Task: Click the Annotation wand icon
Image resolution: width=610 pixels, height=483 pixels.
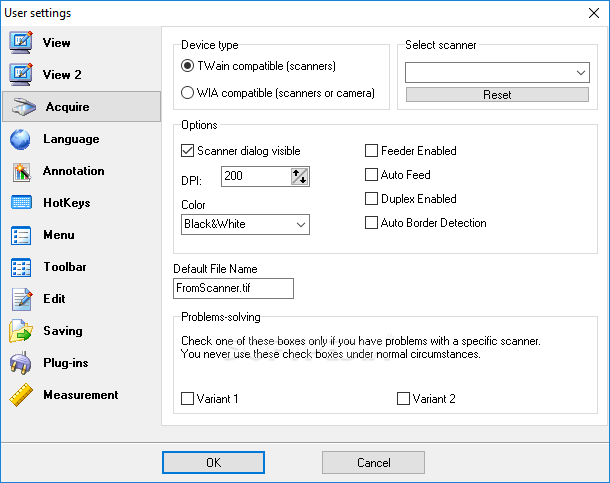Action: coord(22,172)
